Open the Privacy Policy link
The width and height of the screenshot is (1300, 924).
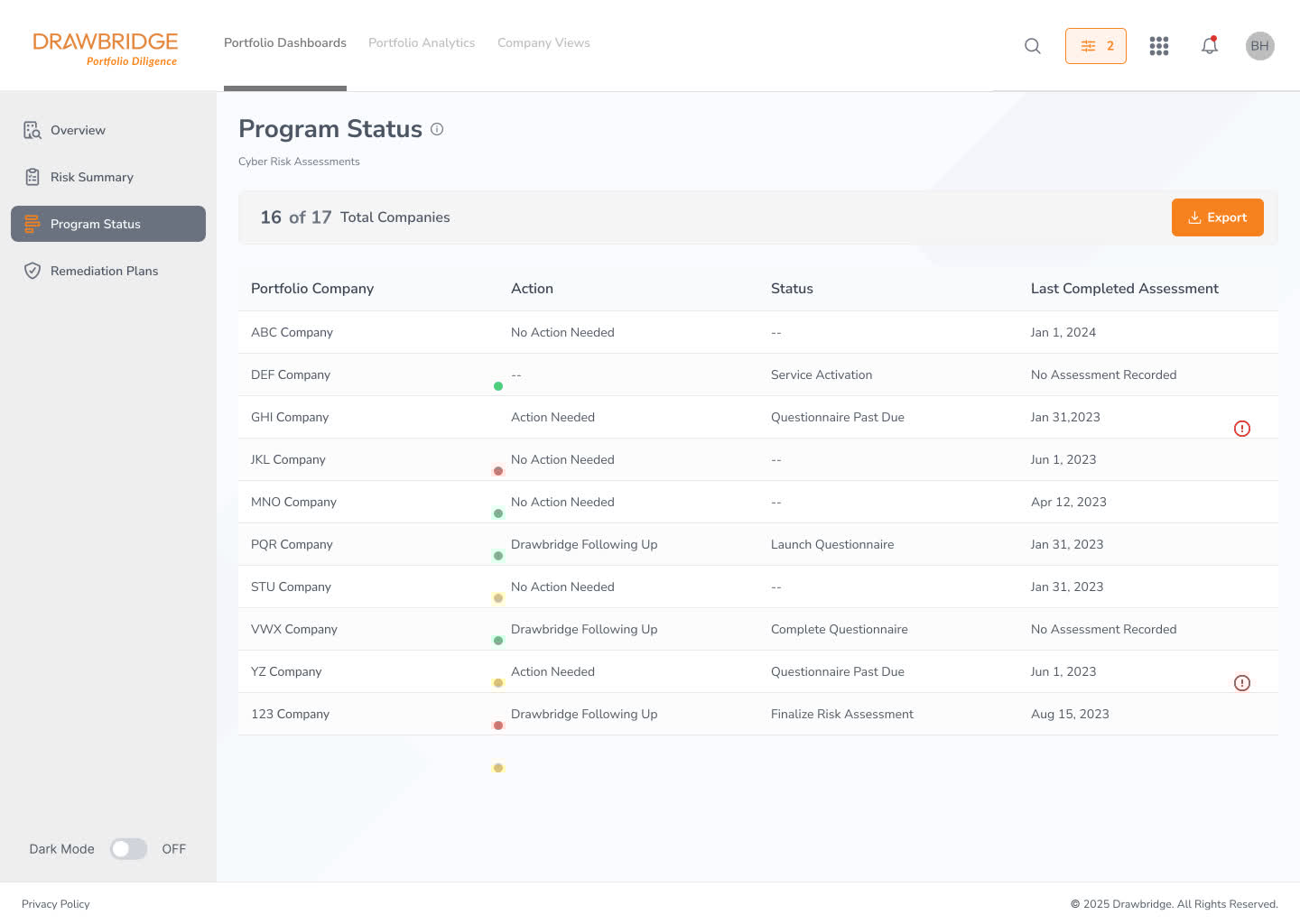pyautogui.click(x=56, y=904)
